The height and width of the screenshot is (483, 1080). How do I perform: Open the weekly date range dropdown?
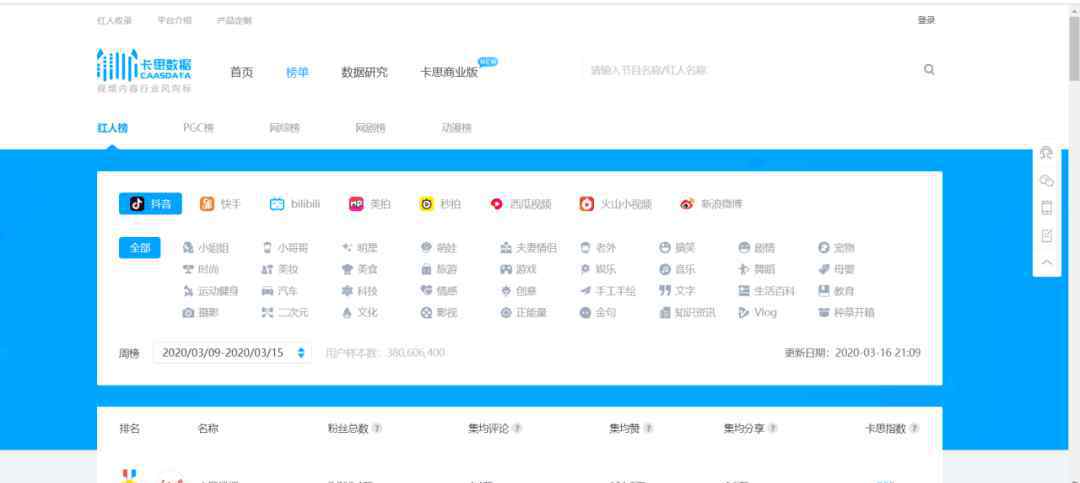point(232,353)
